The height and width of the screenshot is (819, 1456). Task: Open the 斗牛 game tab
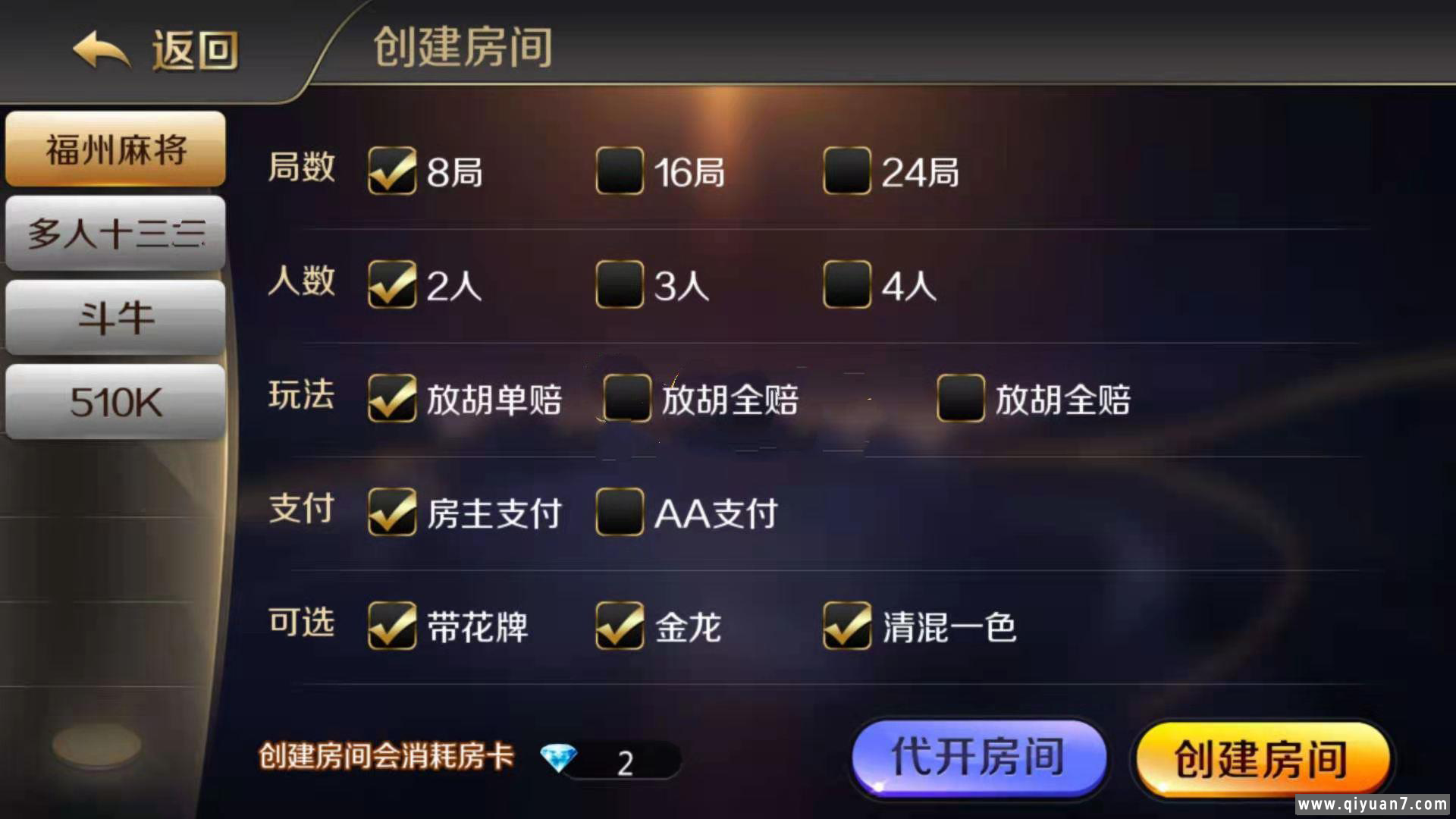click(x=115, y=317)
